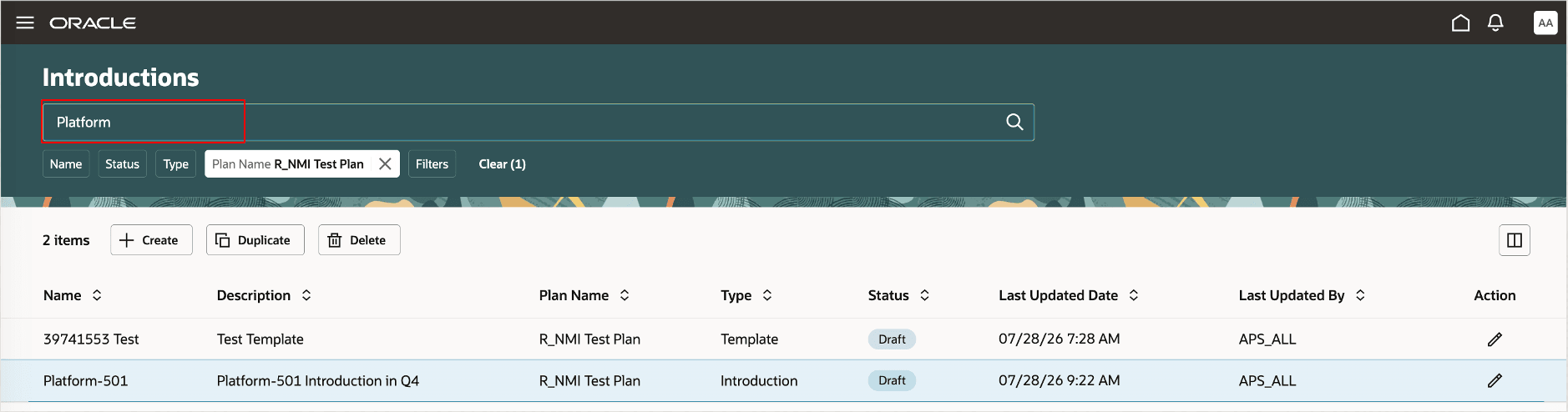Click the Action column header
The width and height of the screenshot is (1568, 412).
1495,295
